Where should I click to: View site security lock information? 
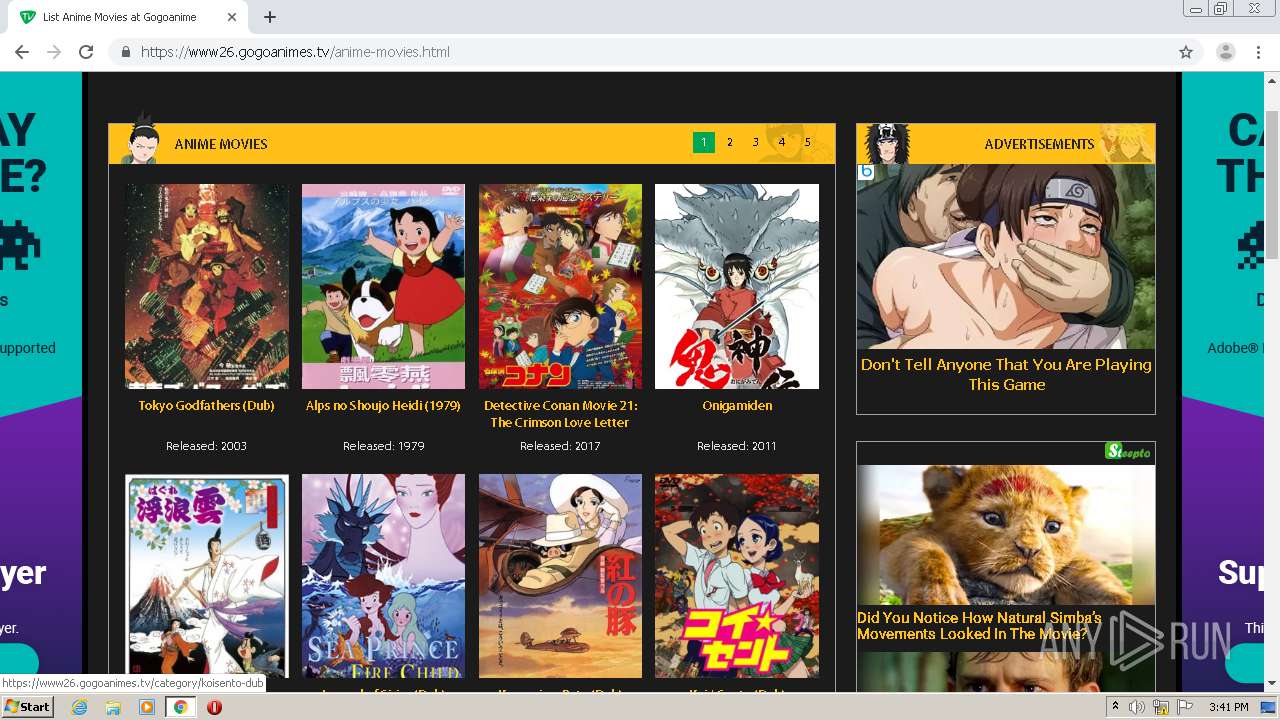pos(126,52)
